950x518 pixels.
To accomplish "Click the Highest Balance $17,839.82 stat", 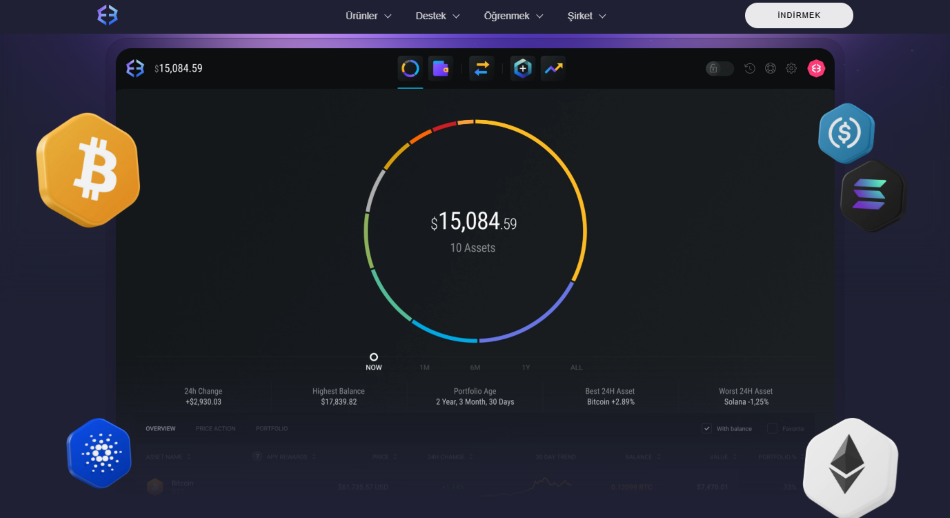I will (339, 396).
